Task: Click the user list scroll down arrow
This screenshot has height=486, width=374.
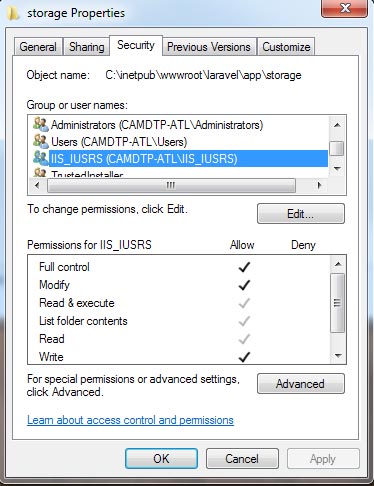Action: 337,169
